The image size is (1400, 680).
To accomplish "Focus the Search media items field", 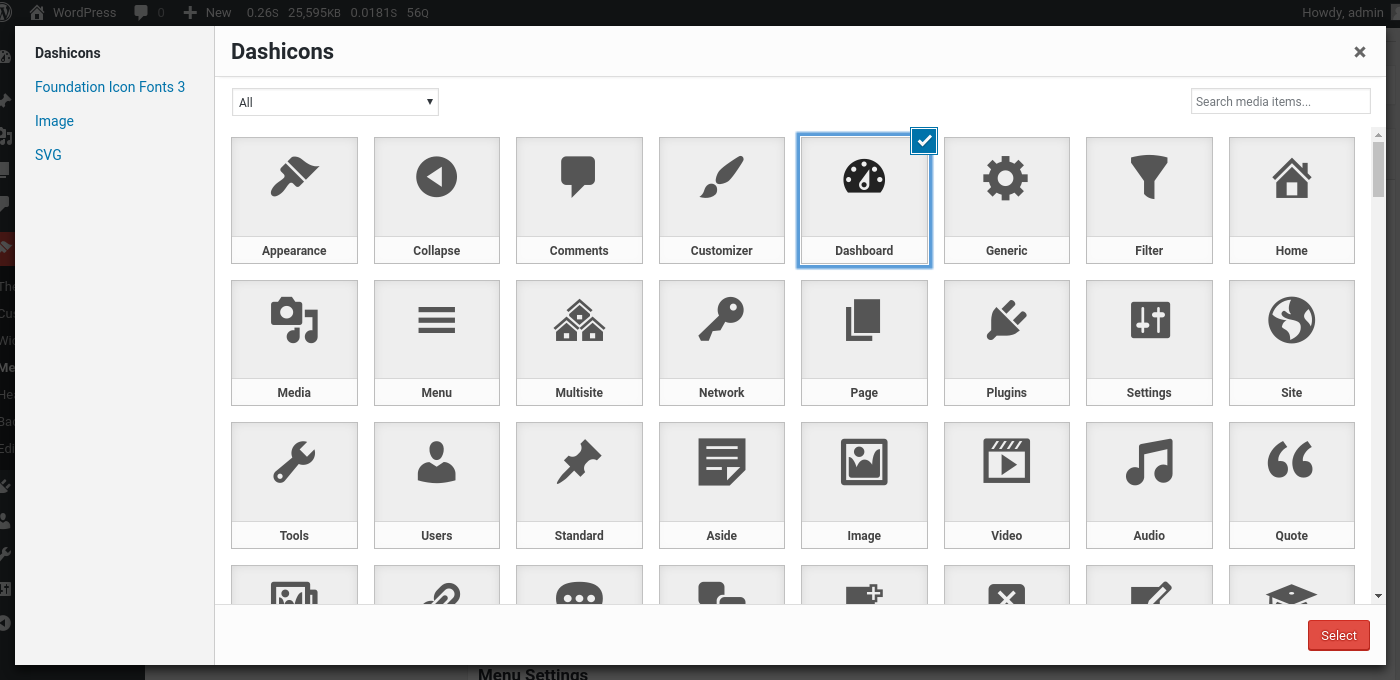I will click(x=1281, y=101).
